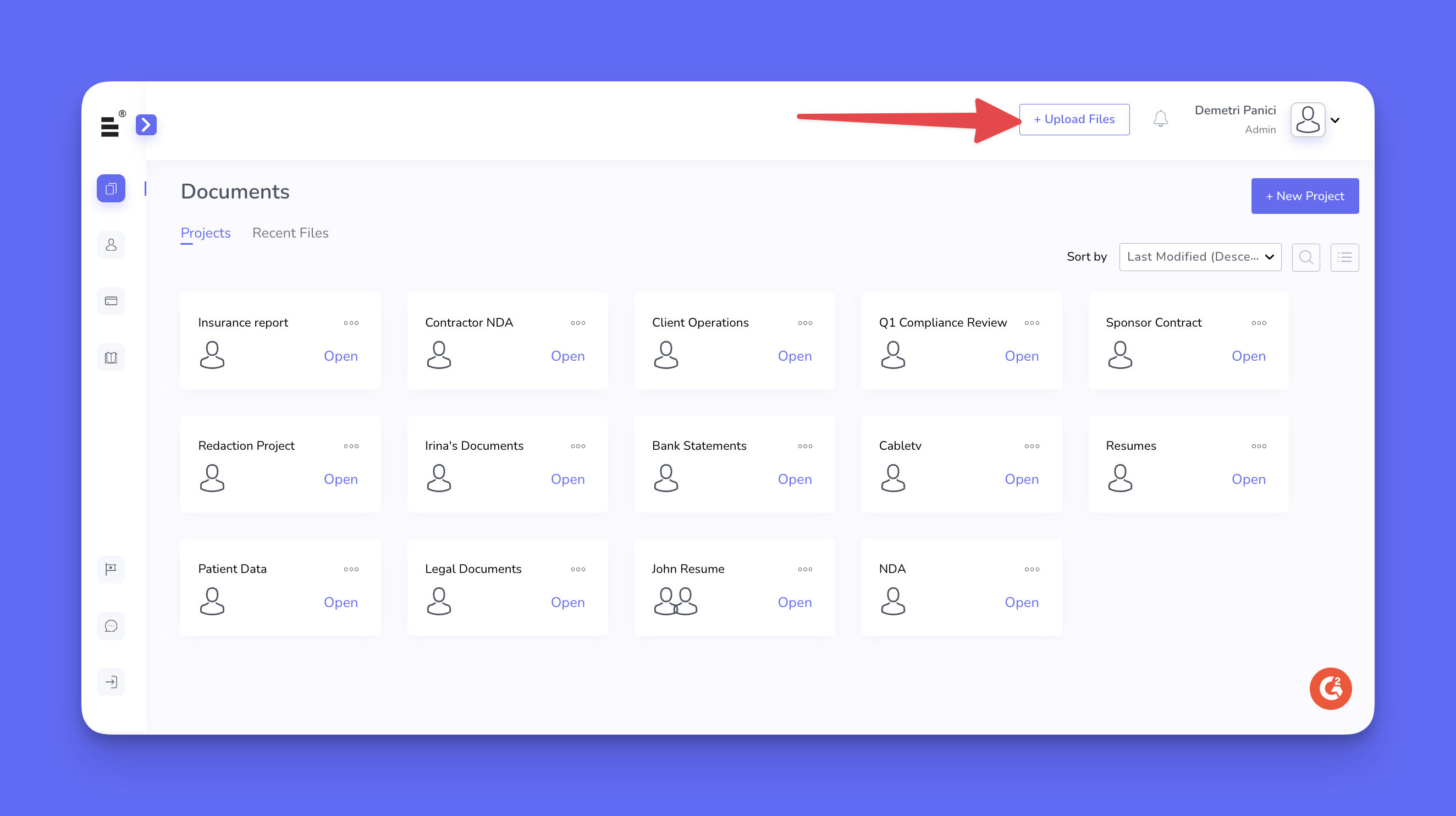The width and height of the screenshot is (1456, 816).
Task: Switch to the Recent Files tab
Action: pyautogui.click(x=290, y=233)
